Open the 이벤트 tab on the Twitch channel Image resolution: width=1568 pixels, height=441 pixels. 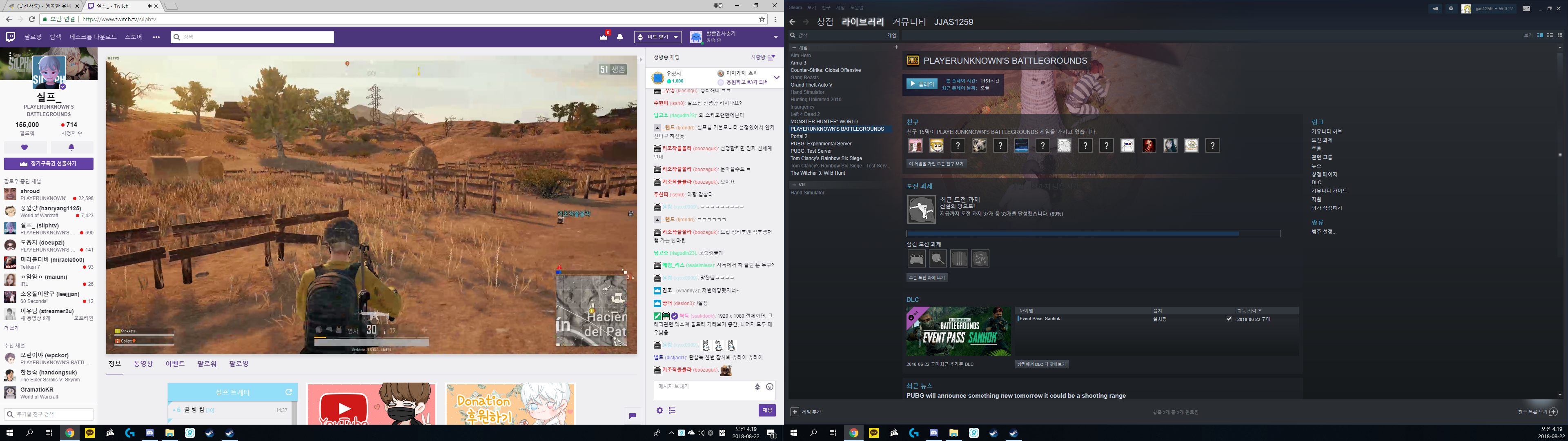[175, 364]
